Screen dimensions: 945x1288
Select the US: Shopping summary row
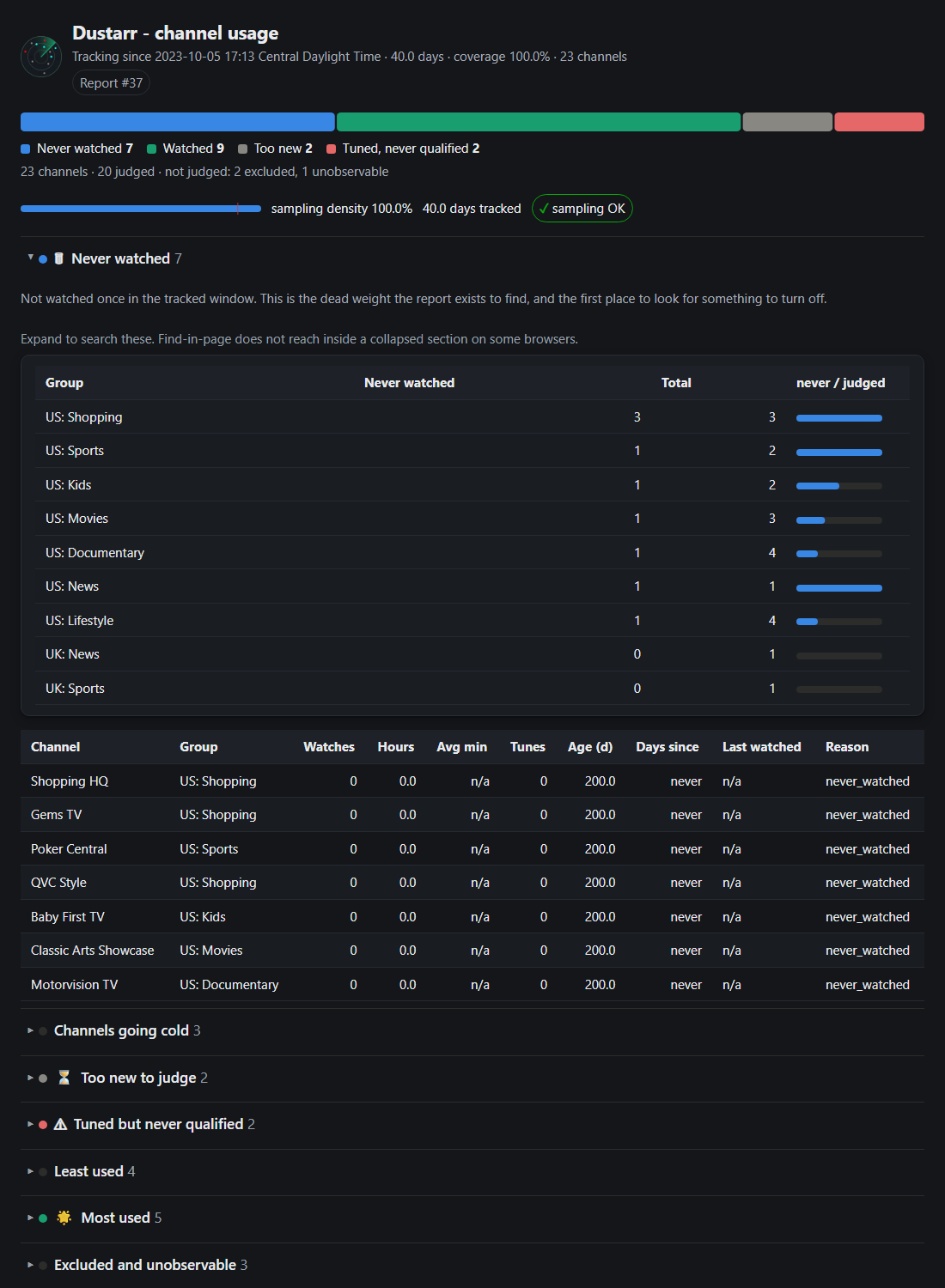472,417
